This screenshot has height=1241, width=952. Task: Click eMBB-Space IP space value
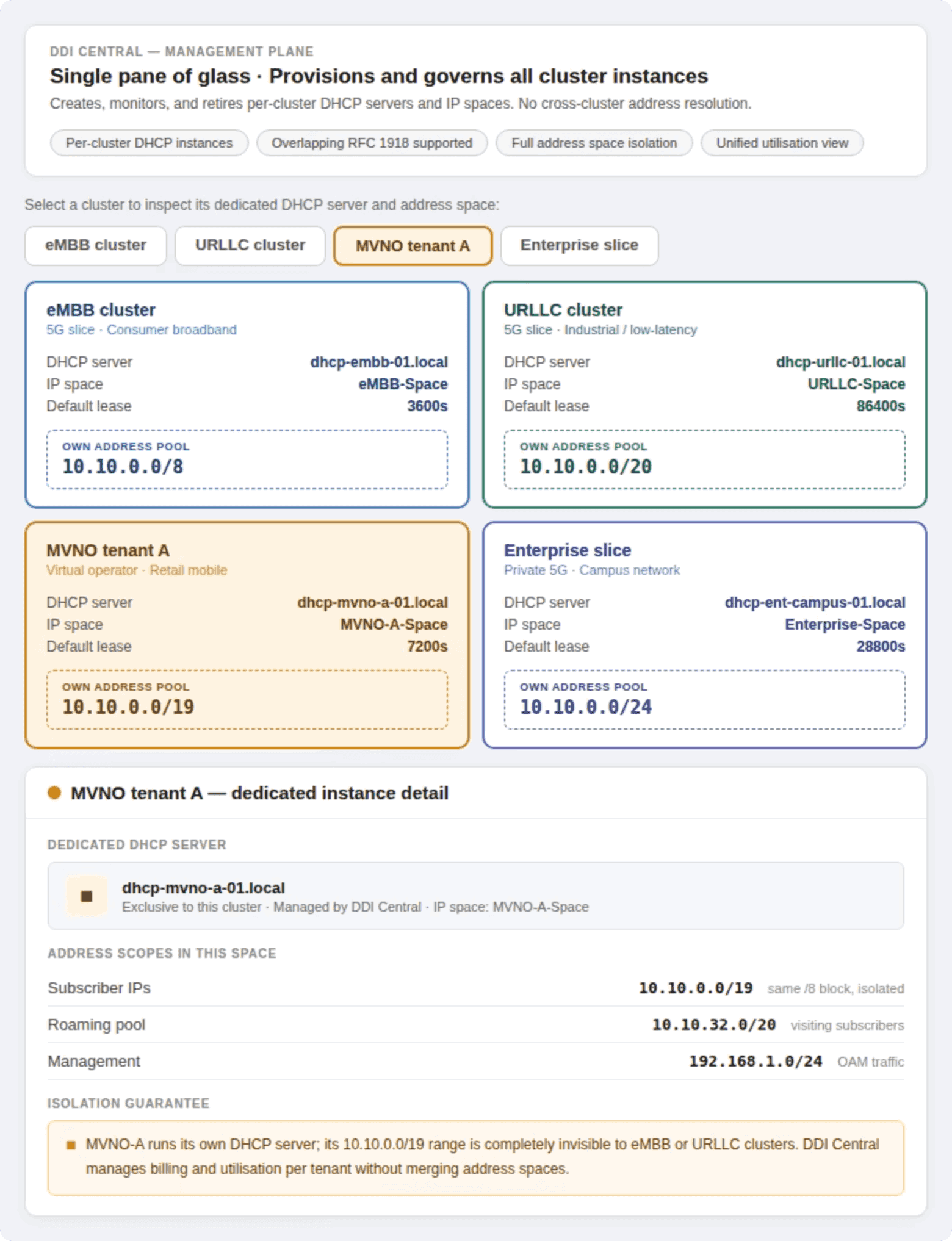403,384
